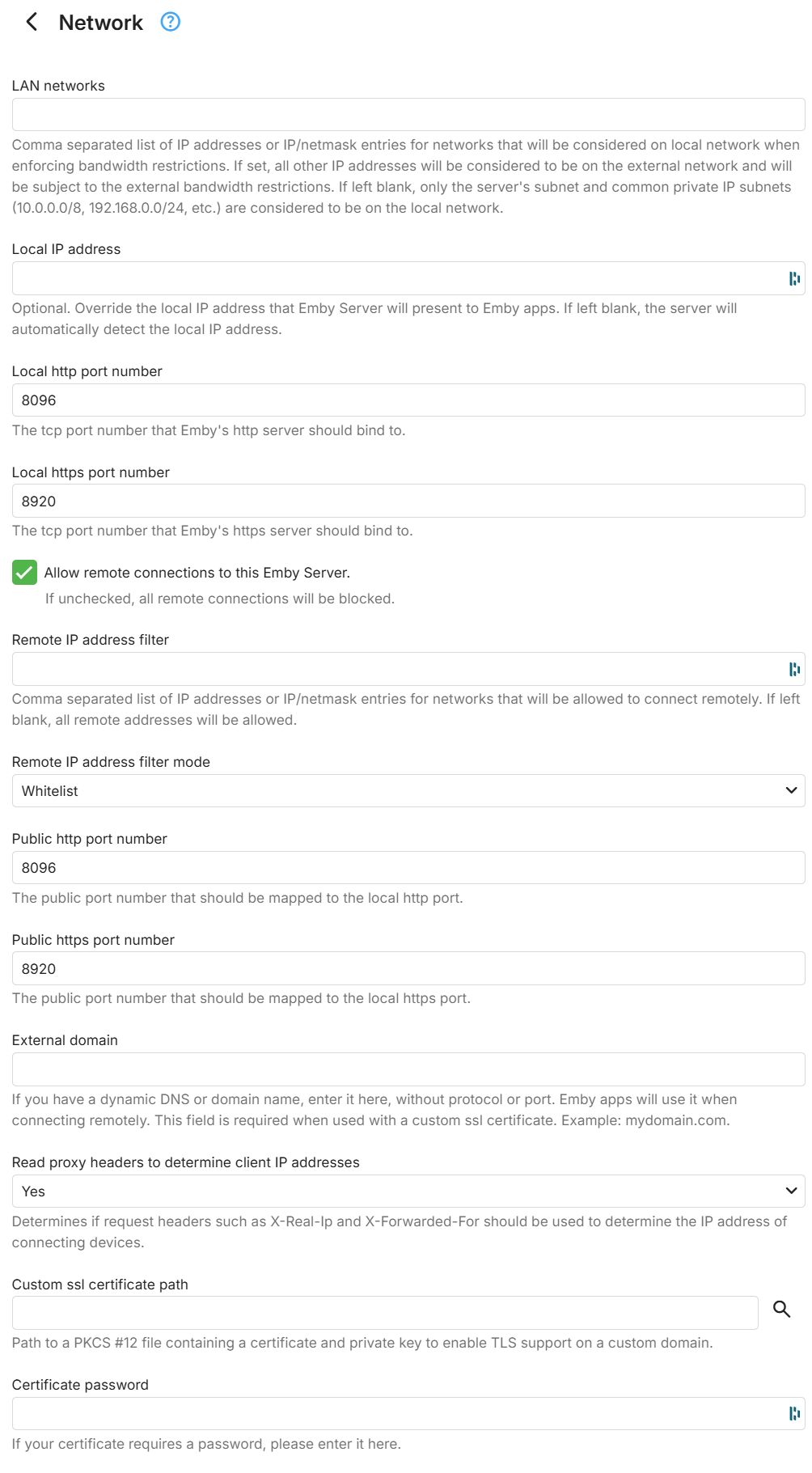Open the Network help icon
This screenshot has height=1473, width=812.
[171, 22]
